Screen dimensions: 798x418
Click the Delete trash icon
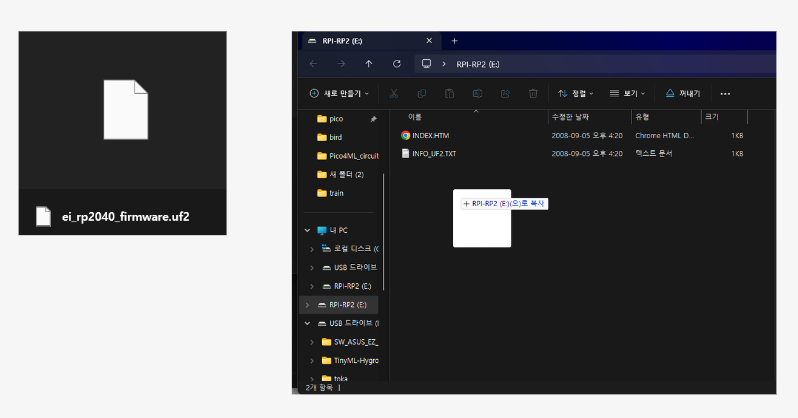533,93
